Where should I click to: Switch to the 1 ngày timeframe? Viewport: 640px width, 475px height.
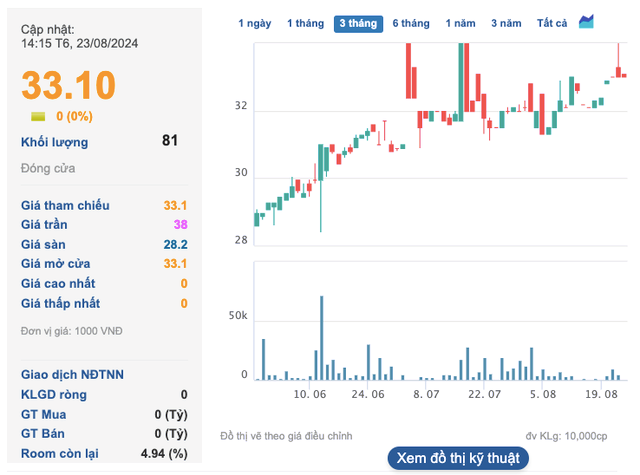254,23
